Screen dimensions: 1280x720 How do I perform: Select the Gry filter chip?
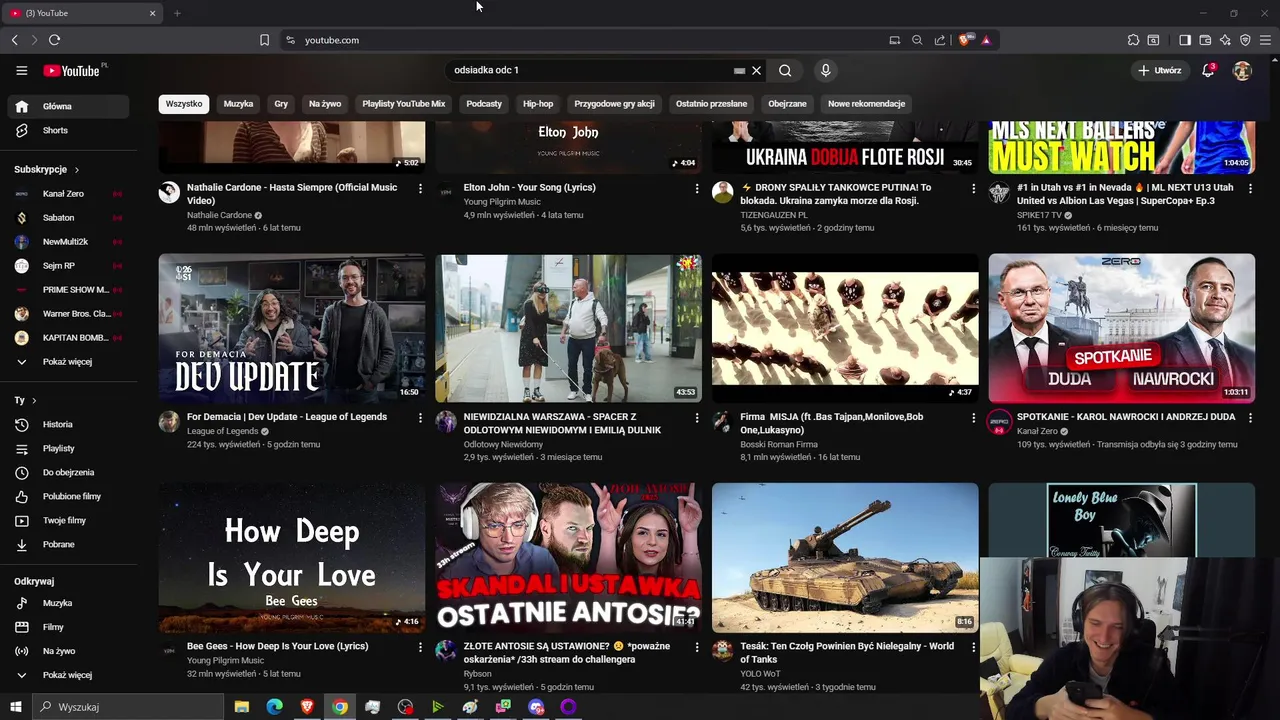coord(281,103)
